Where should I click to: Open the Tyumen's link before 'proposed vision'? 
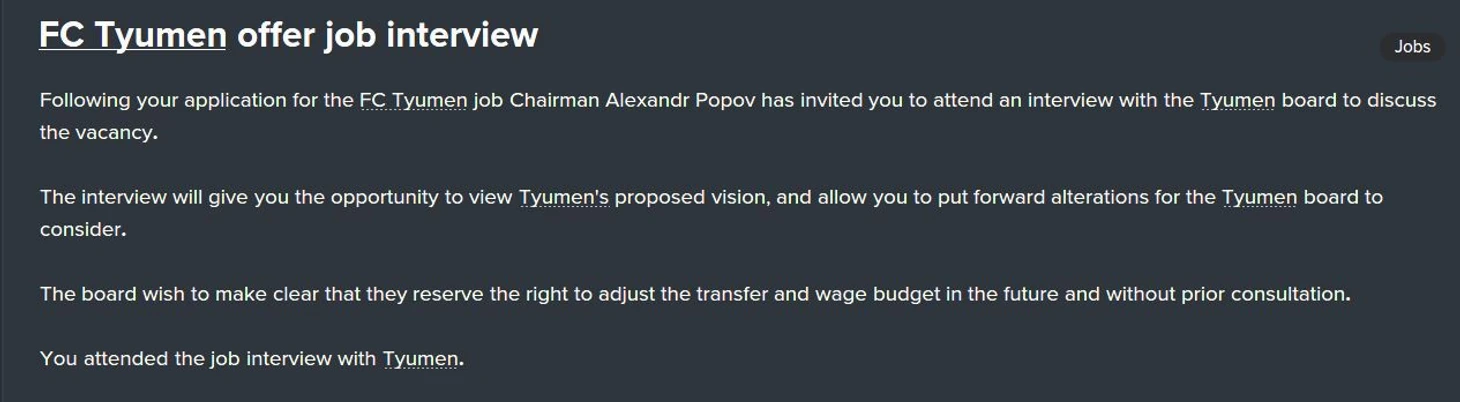[563, 197]
